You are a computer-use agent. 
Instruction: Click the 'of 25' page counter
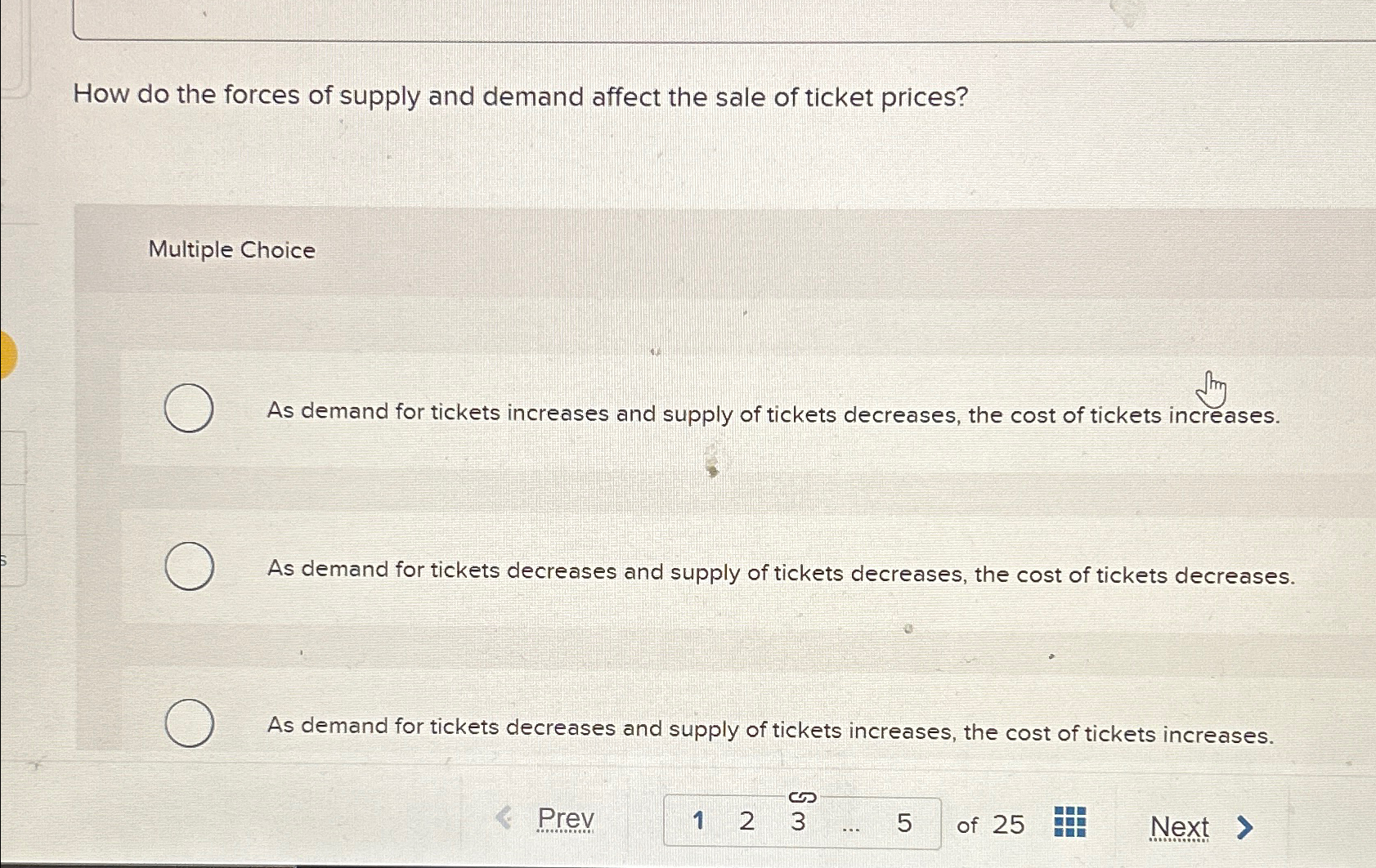pyautogui.click(x=989, y=823)
